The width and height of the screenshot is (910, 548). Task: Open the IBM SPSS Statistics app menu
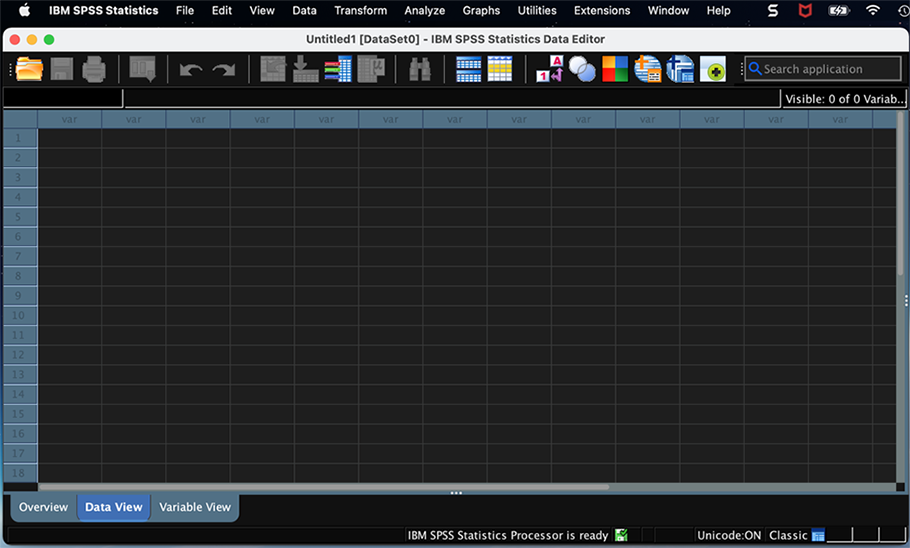[103, 10]
